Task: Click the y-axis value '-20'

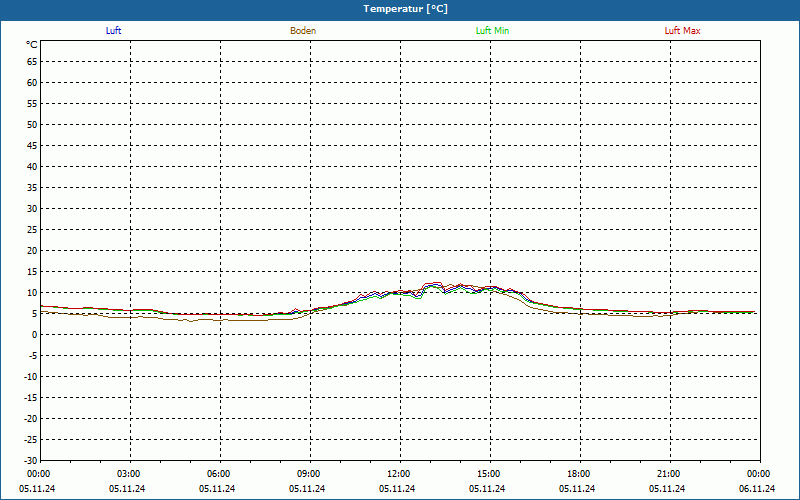Action: point(31,418)
